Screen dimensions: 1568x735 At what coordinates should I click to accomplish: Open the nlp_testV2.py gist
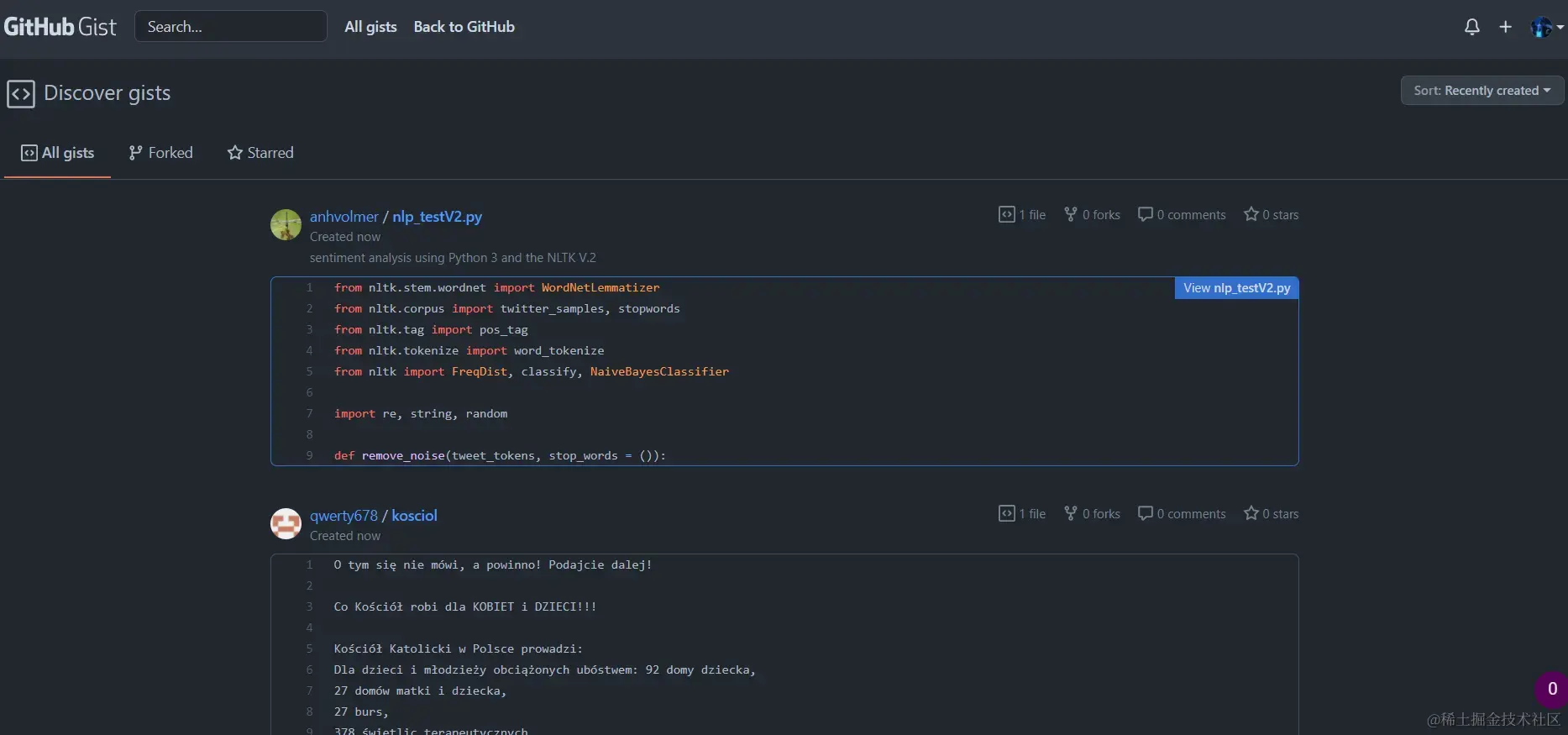437,217
